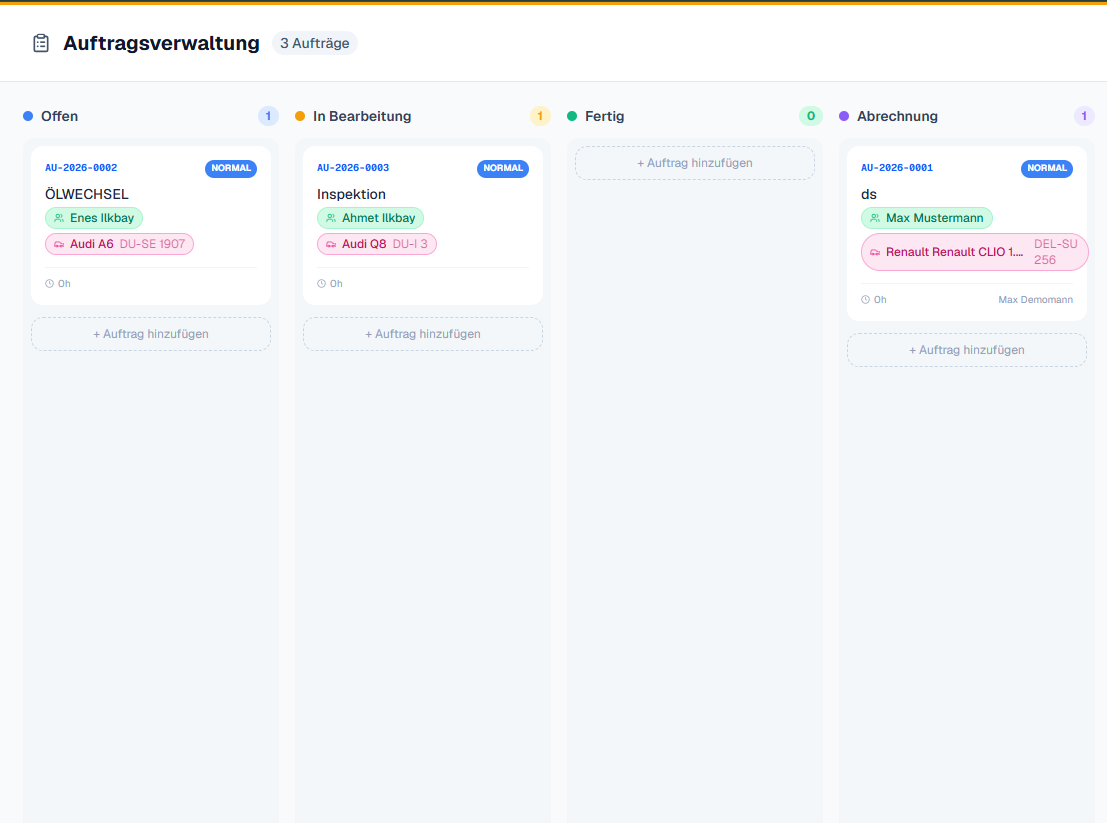This screenshot has width=1107, height=823.
Task: Open order AU-2026-0003
Action: pos(353,168)
